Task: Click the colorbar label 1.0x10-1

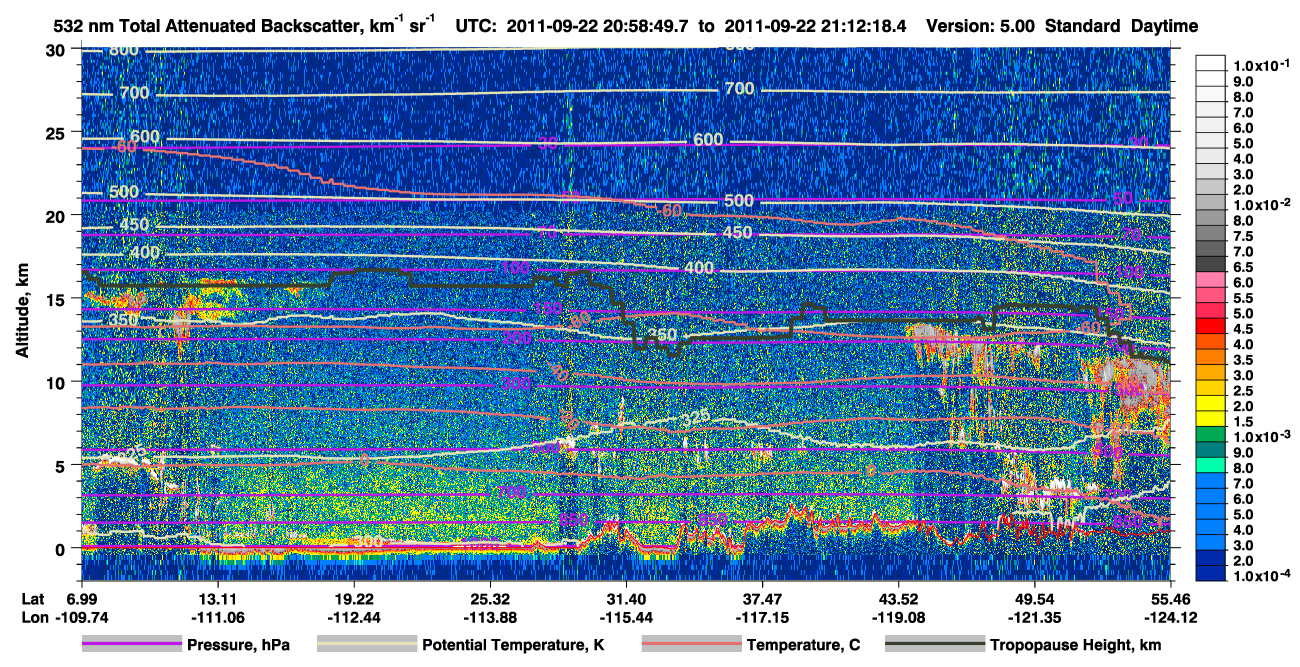Action: pyautogui.click(x=1264, y=65)
